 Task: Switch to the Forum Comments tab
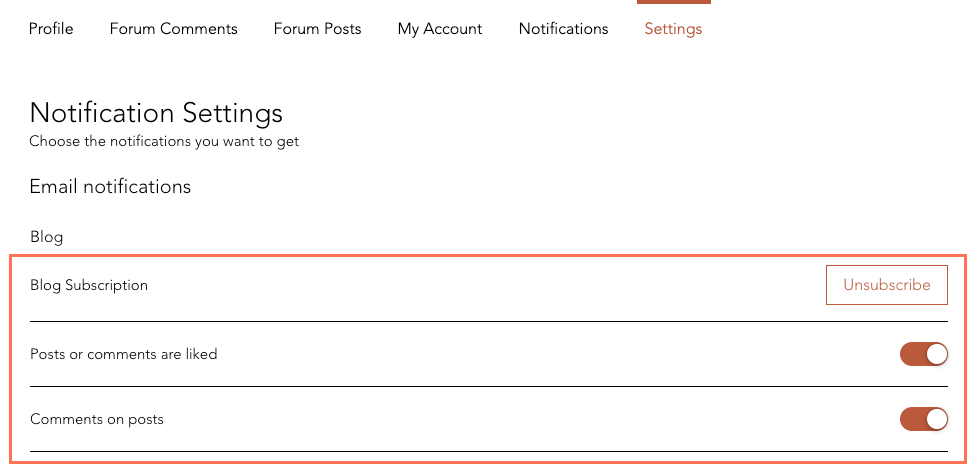173,29
